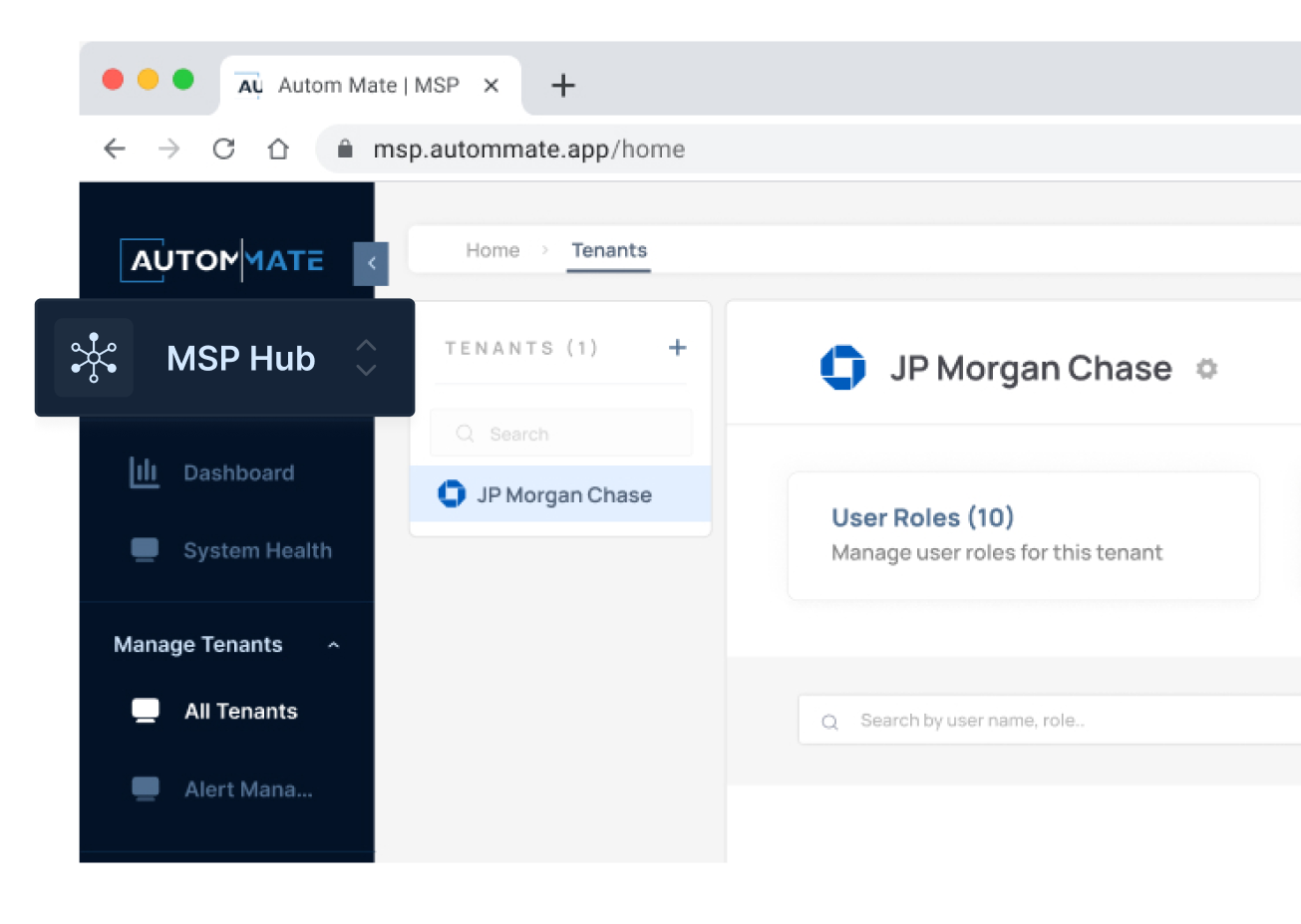Click the tenants Search field
1301x924 pixels.
(561, 434)
